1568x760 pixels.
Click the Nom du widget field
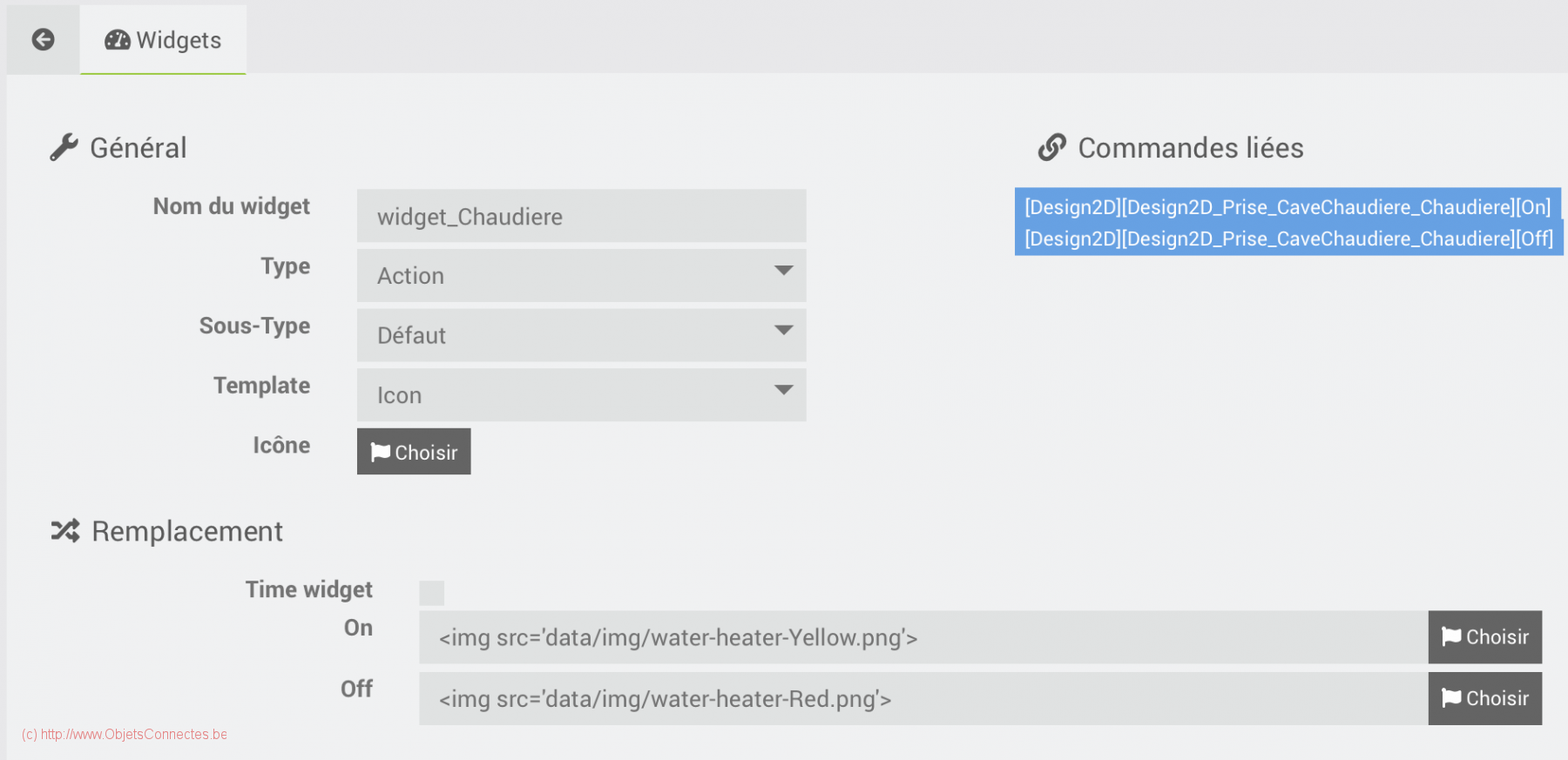point(581,216)
